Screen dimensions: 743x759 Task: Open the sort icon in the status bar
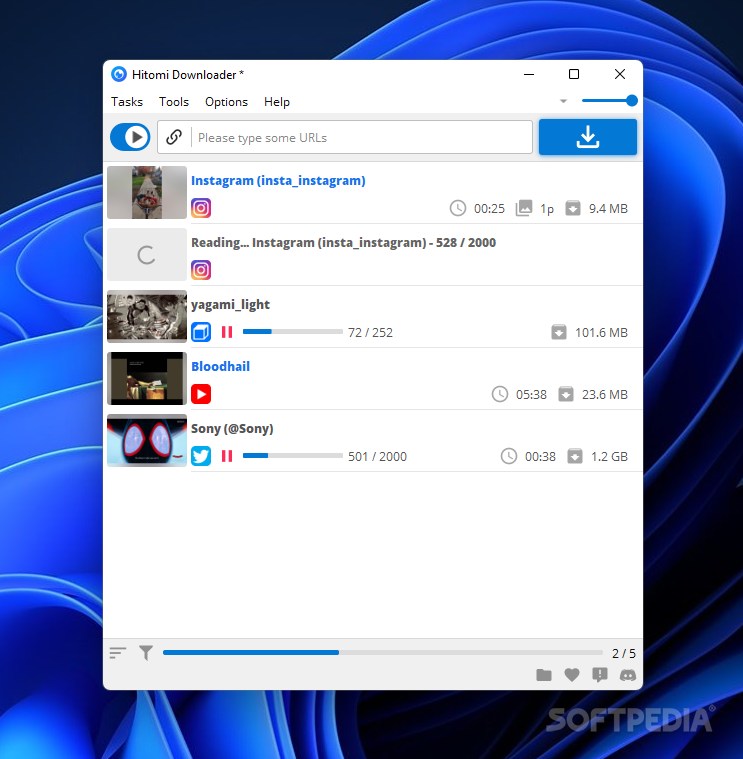(118, 653)
